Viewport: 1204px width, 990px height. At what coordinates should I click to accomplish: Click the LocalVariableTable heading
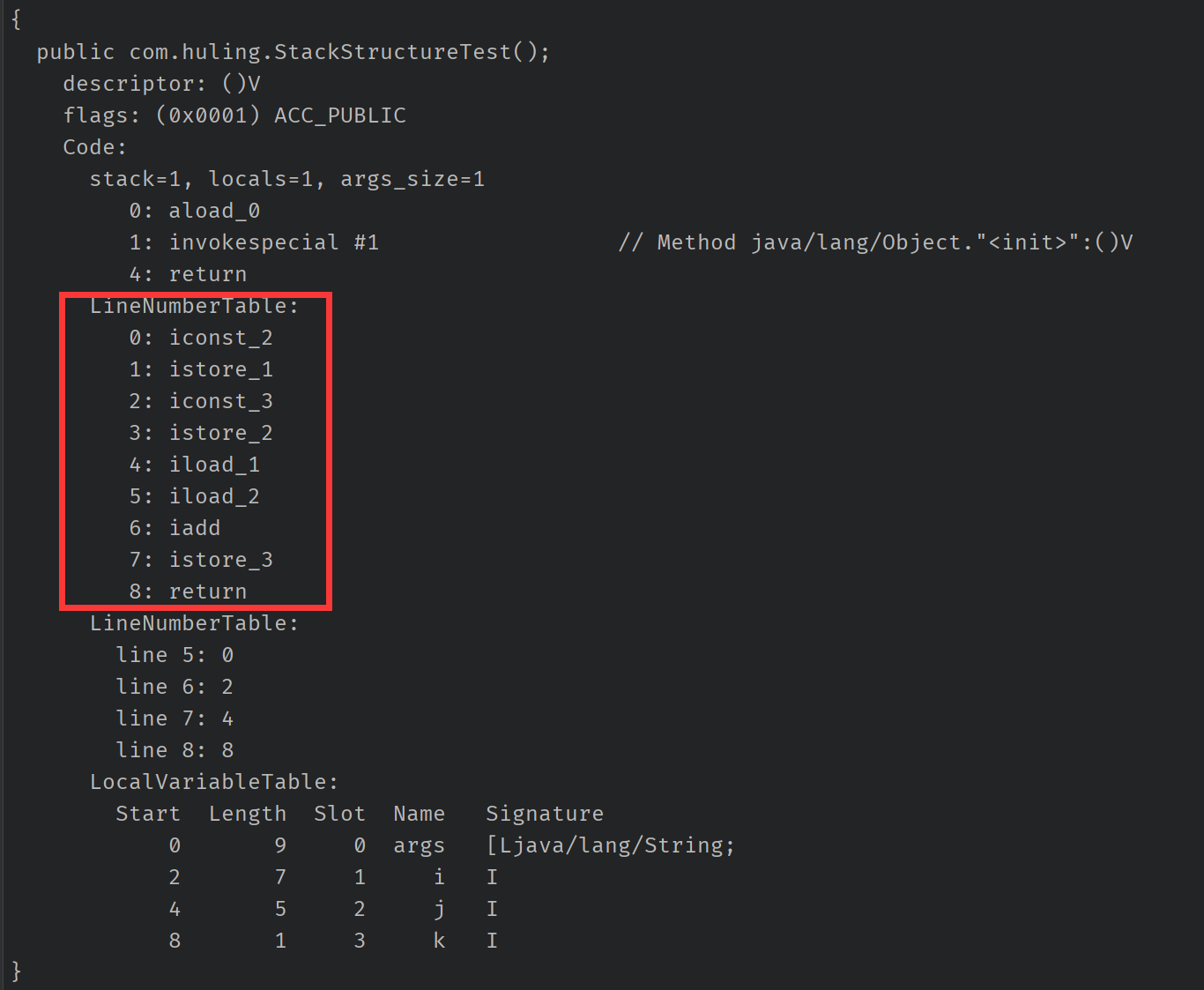[214, 782]
